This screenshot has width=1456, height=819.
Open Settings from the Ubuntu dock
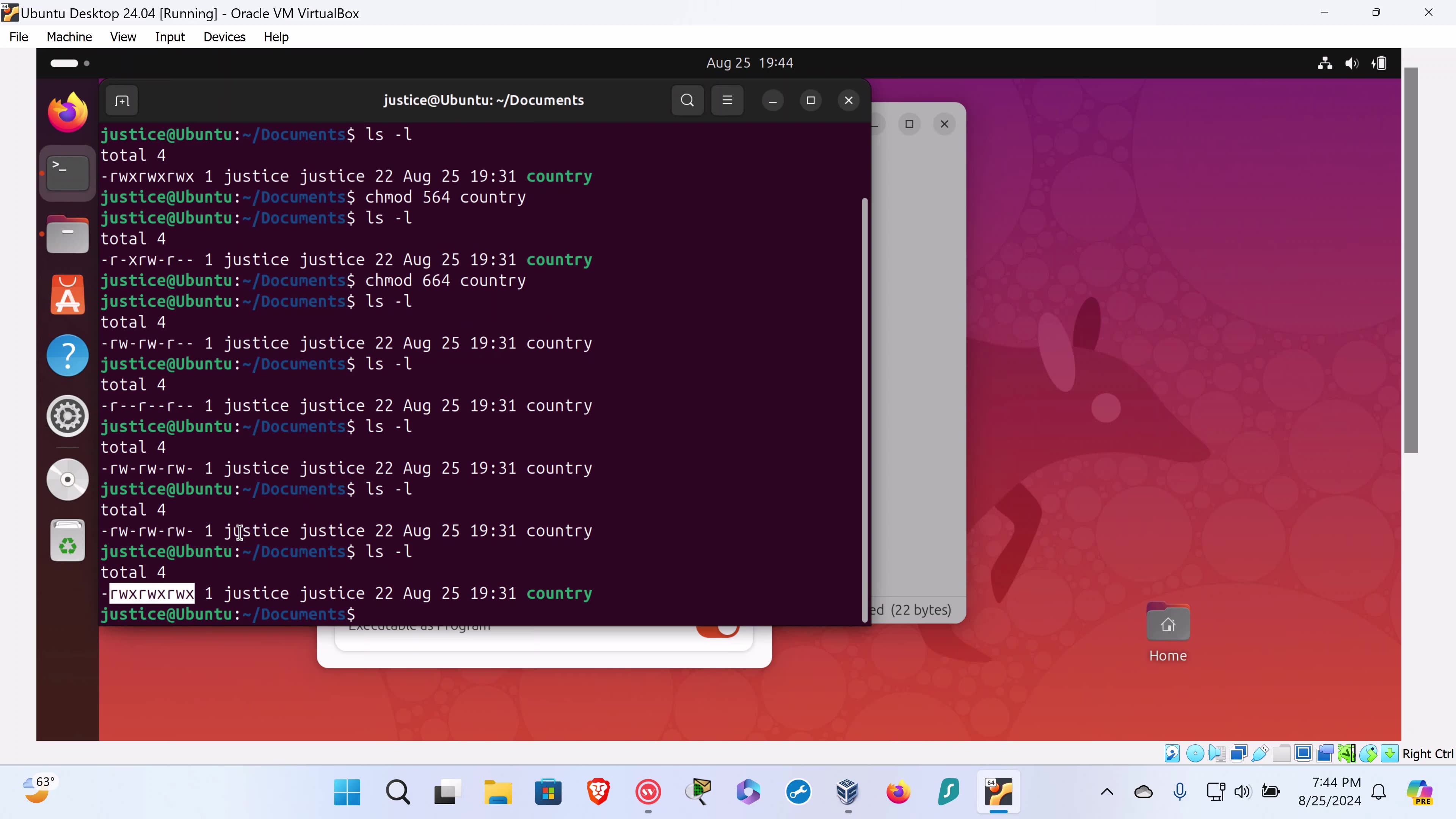click(67, 417)
